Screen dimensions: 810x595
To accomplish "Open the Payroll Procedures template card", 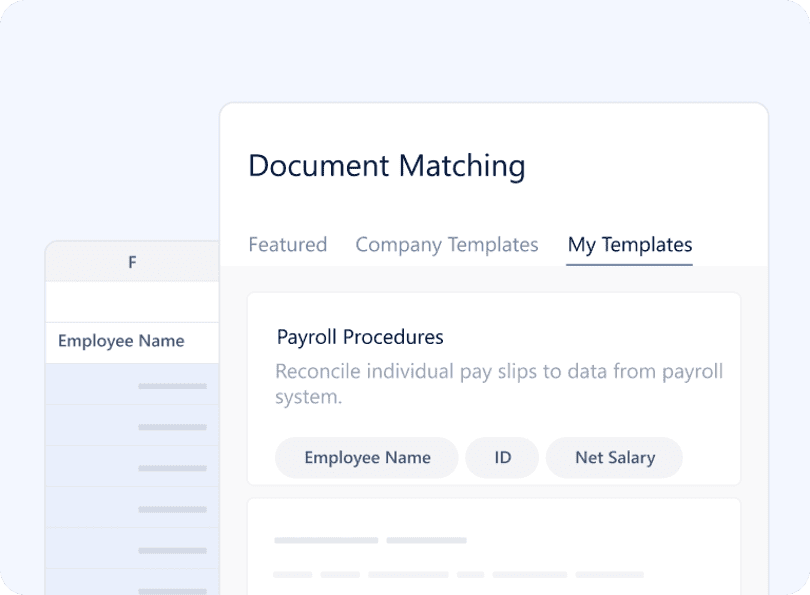I will click(494, 389).
